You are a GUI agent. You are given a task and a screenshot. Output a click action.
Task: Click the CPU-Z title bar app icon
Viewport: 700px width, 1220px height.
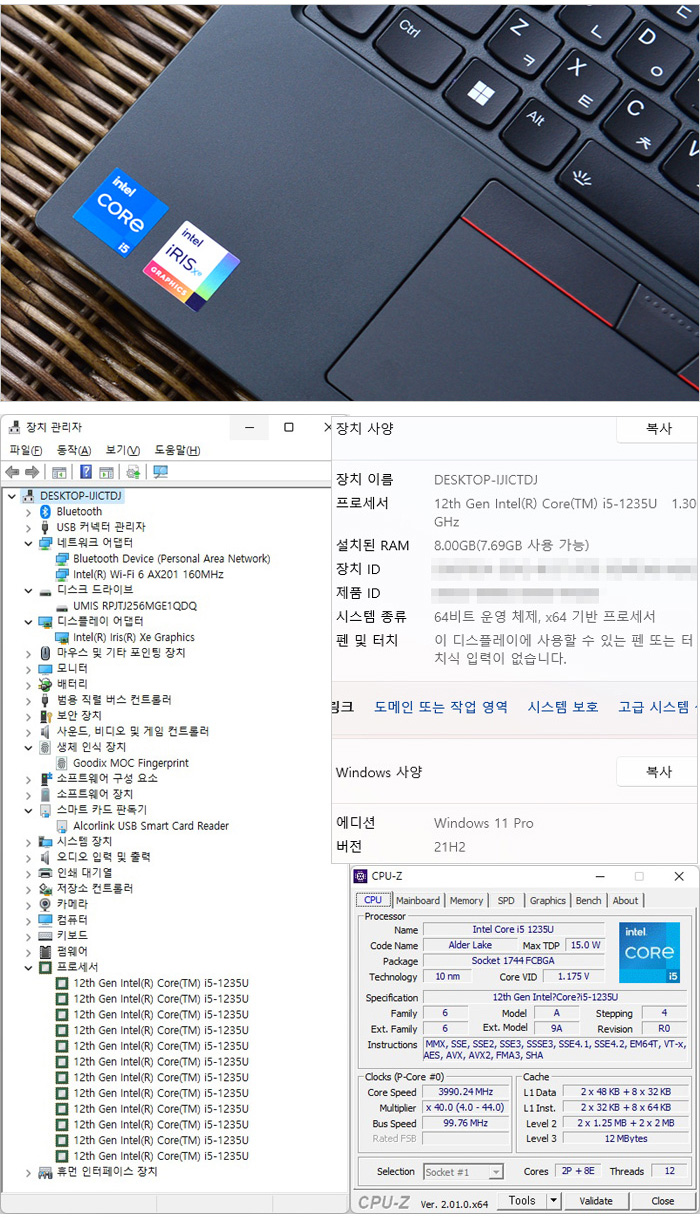point(361,876)
